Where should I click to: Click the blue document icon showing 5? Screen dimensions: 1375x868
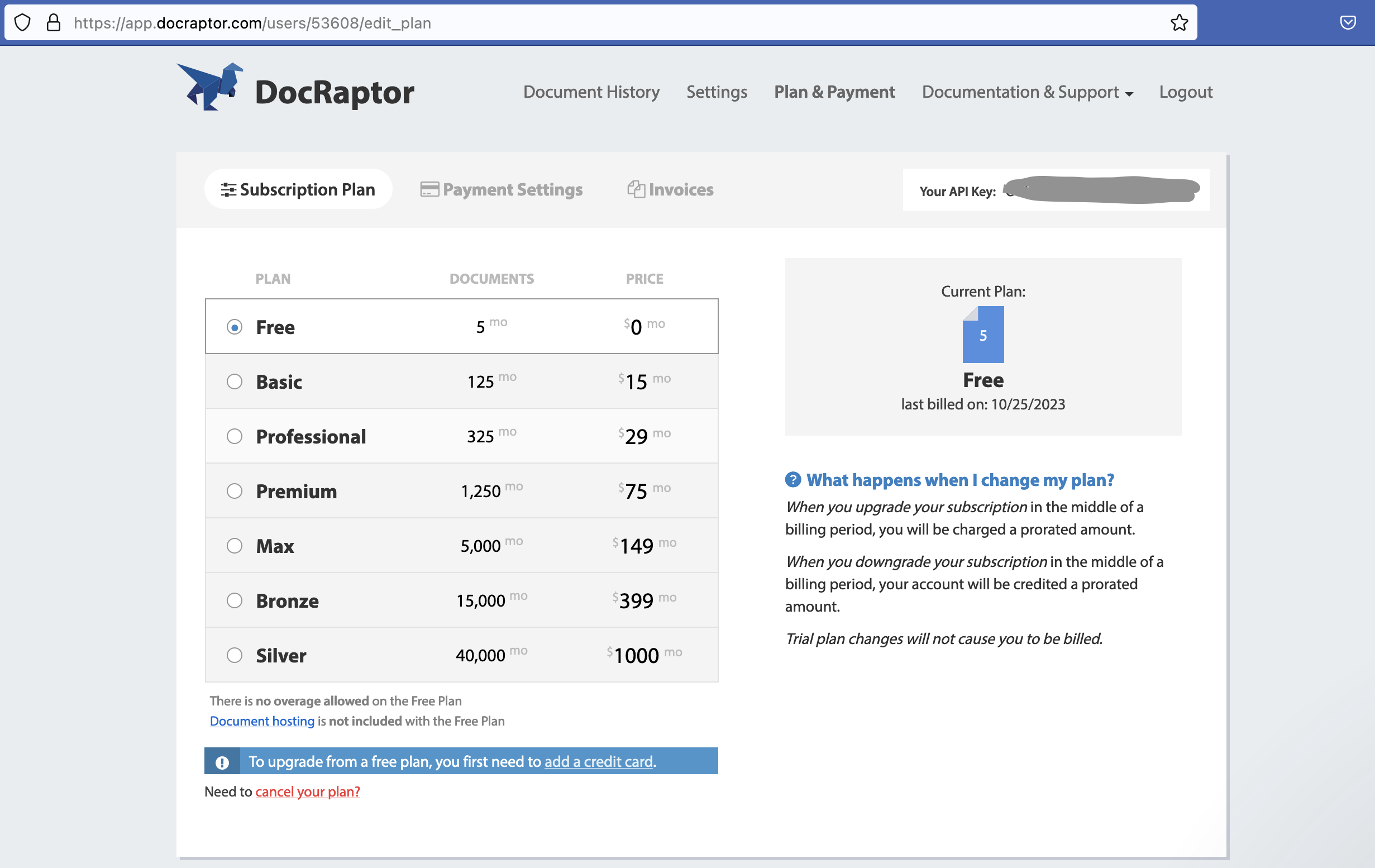click(983, 335)
